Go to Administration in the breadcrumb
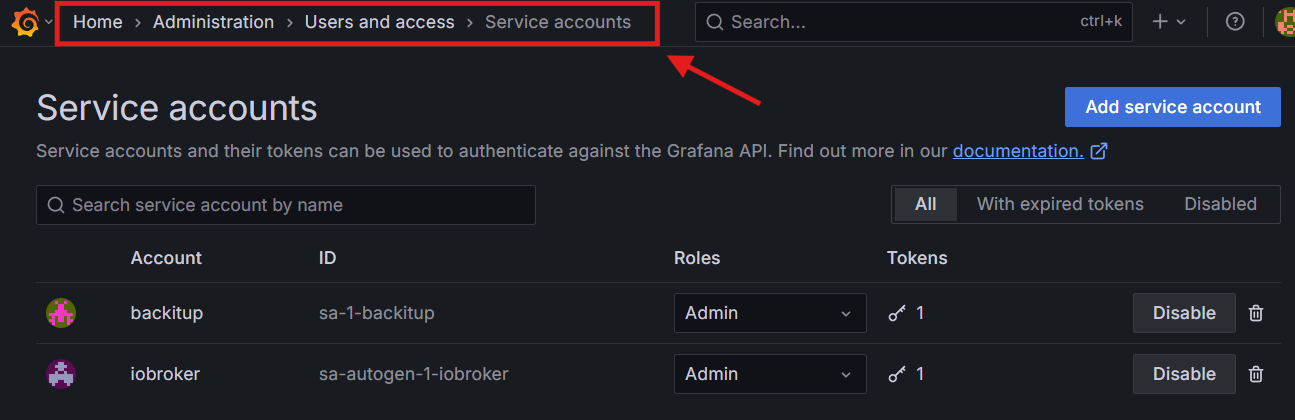 pos(213,22)
